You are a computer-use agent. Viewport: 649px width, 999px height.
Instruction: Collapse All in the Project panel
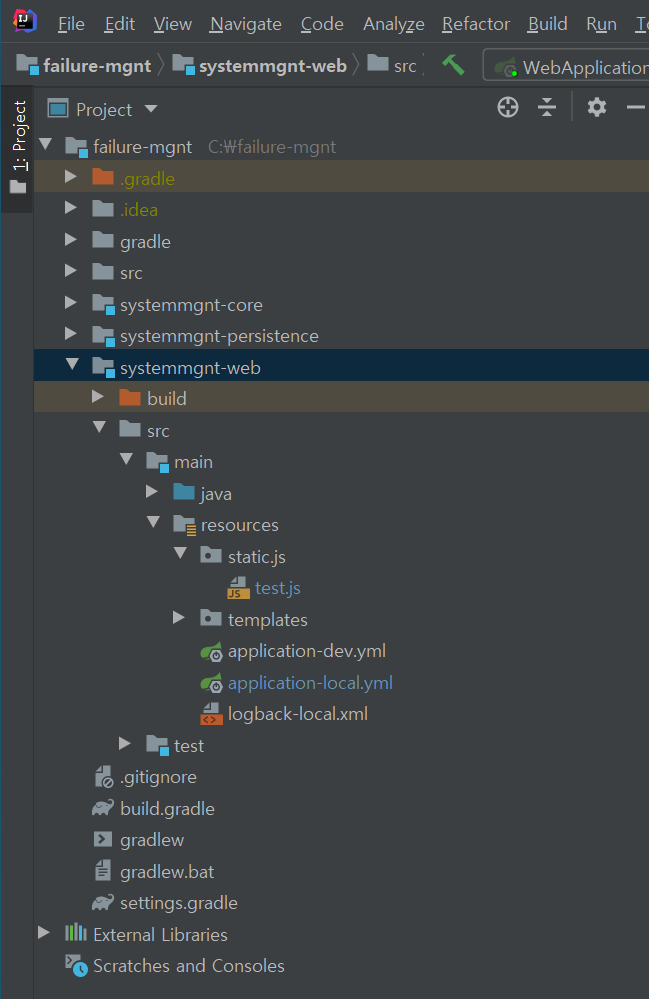pos(546,107)
